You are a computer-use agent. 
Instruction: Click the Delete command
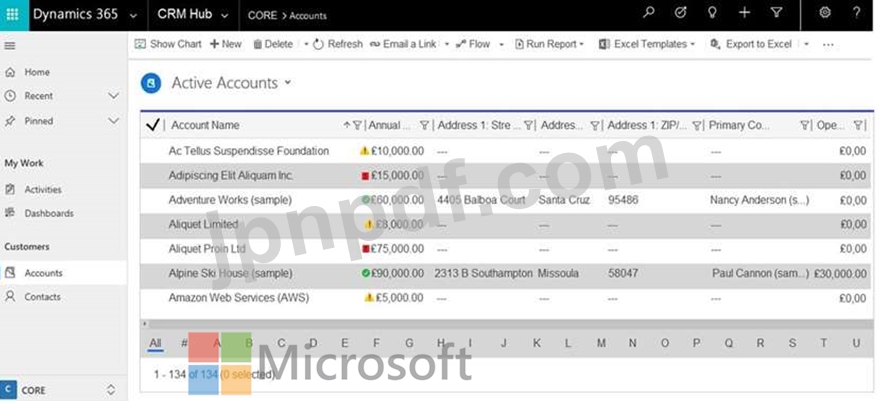click(273, 44)
